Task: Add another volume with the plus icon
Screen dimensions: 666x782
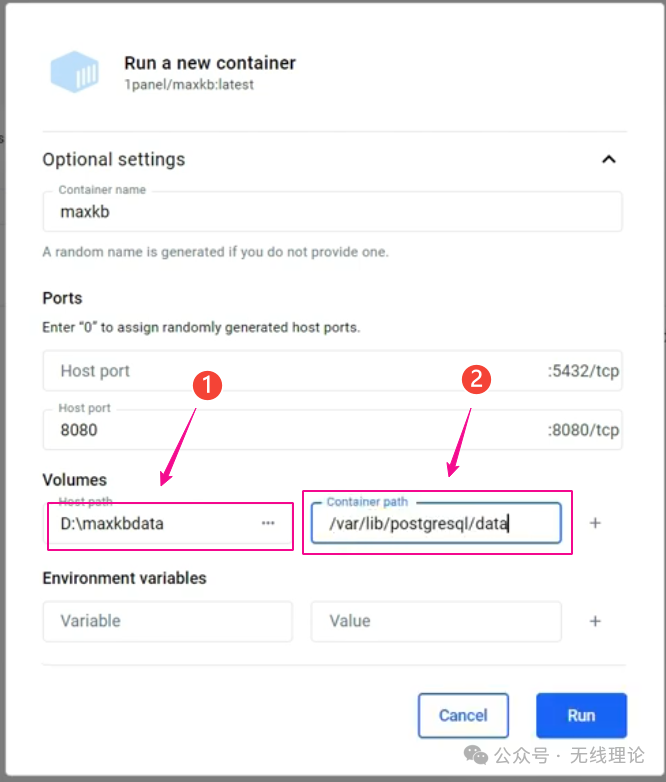Action: point(595,523)
